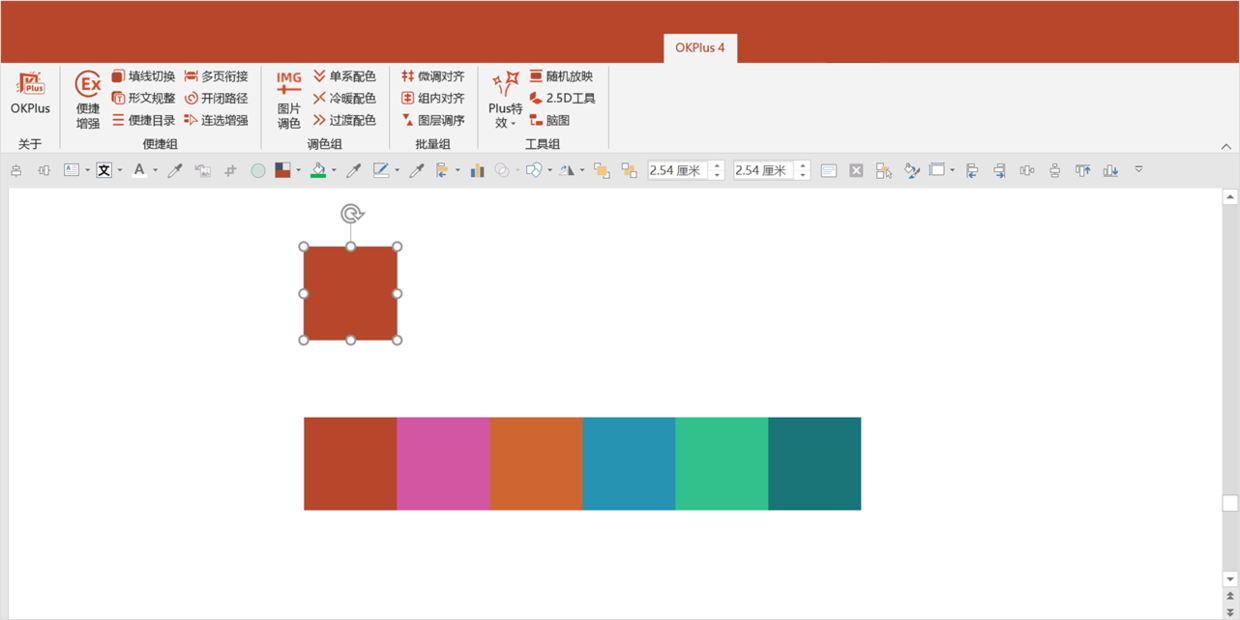The height and width of the screenshot is (620, 1240).
Task: Click the align top icon
Action: tap(1083, 170)
